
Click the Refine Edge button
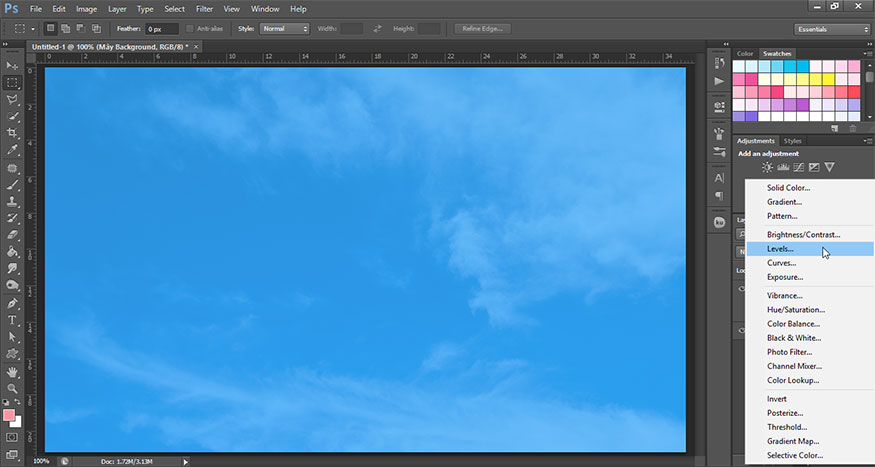point(483,28)
